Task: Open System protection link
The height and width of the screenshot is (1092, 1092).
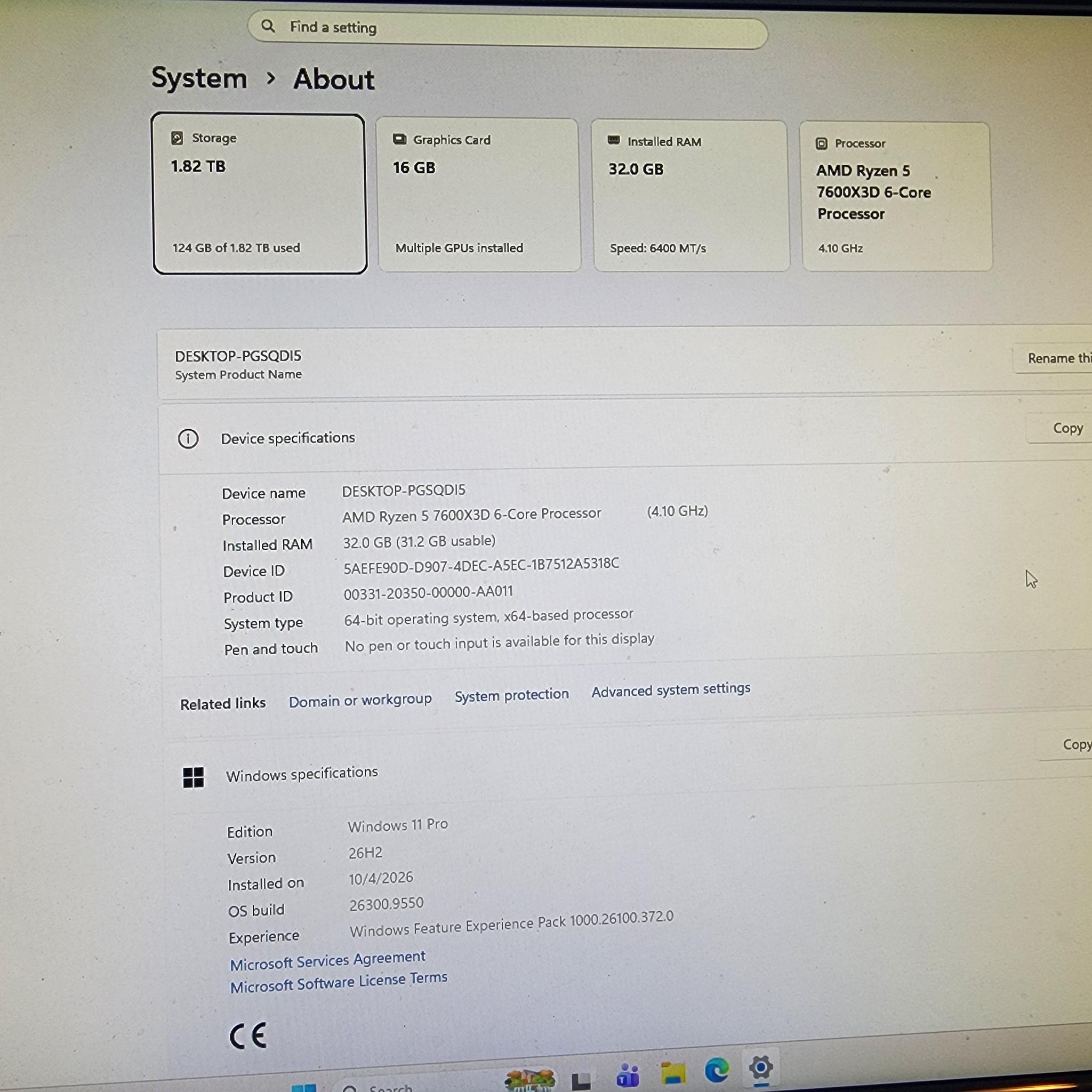Action: pyautogui.click(x=511, y=695)
